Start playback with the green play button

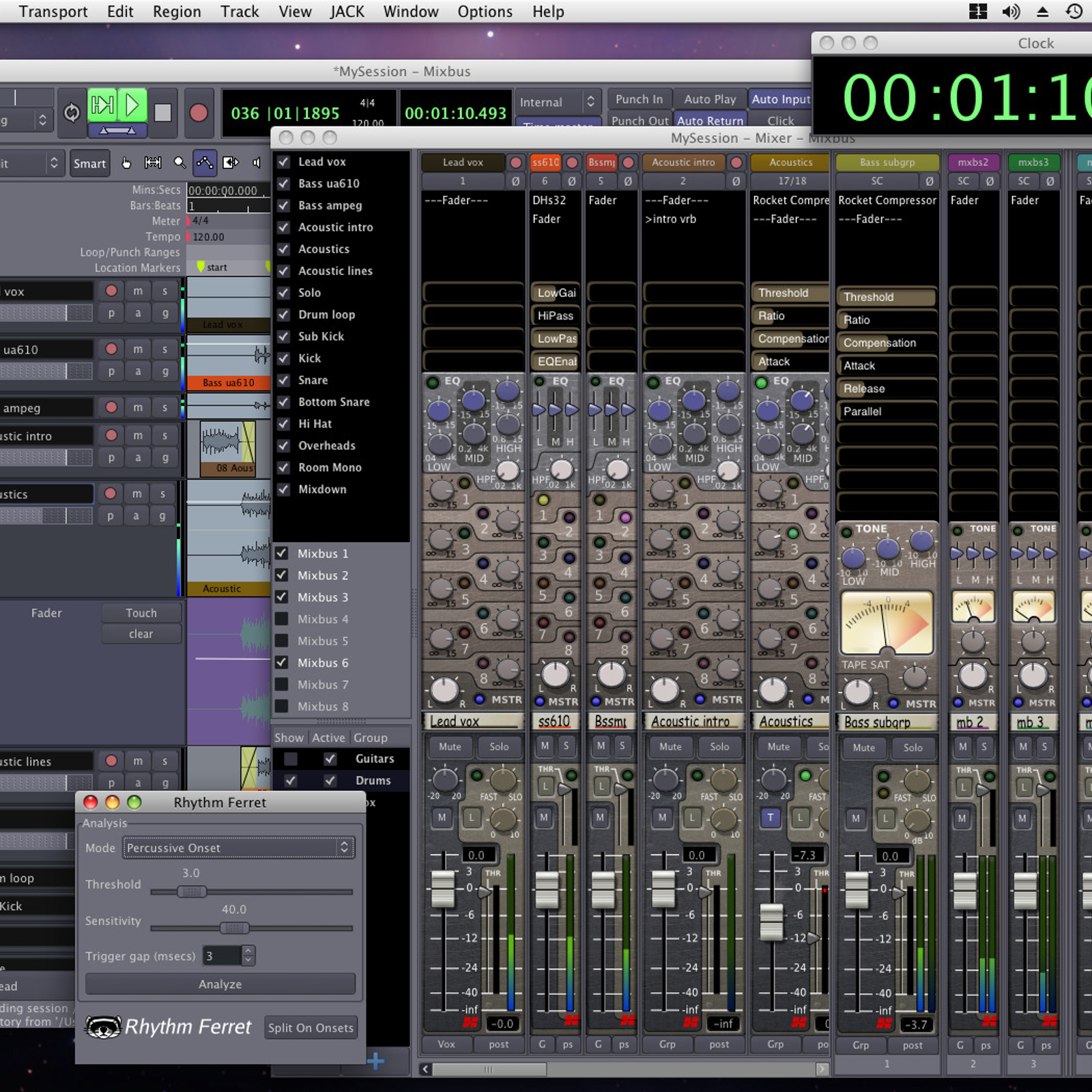point(132,105)
